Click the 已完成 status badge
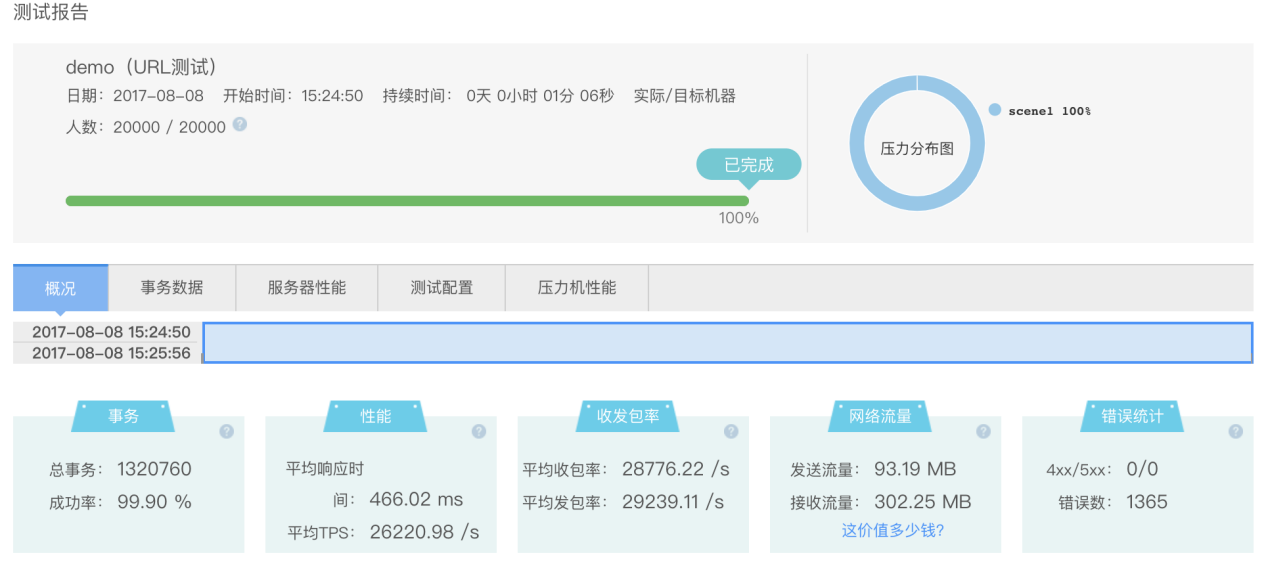The height and width of the screenshot is (566, 1268). 749,165
